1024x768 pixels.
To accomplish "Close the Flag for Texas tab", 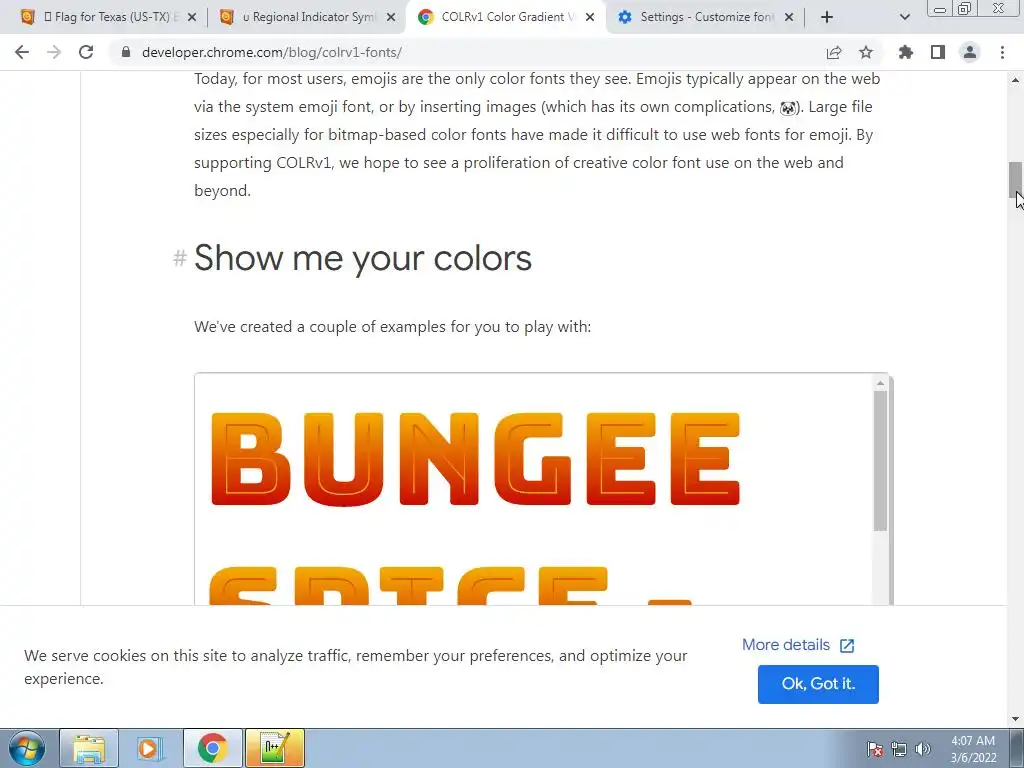I will point(191,17).
